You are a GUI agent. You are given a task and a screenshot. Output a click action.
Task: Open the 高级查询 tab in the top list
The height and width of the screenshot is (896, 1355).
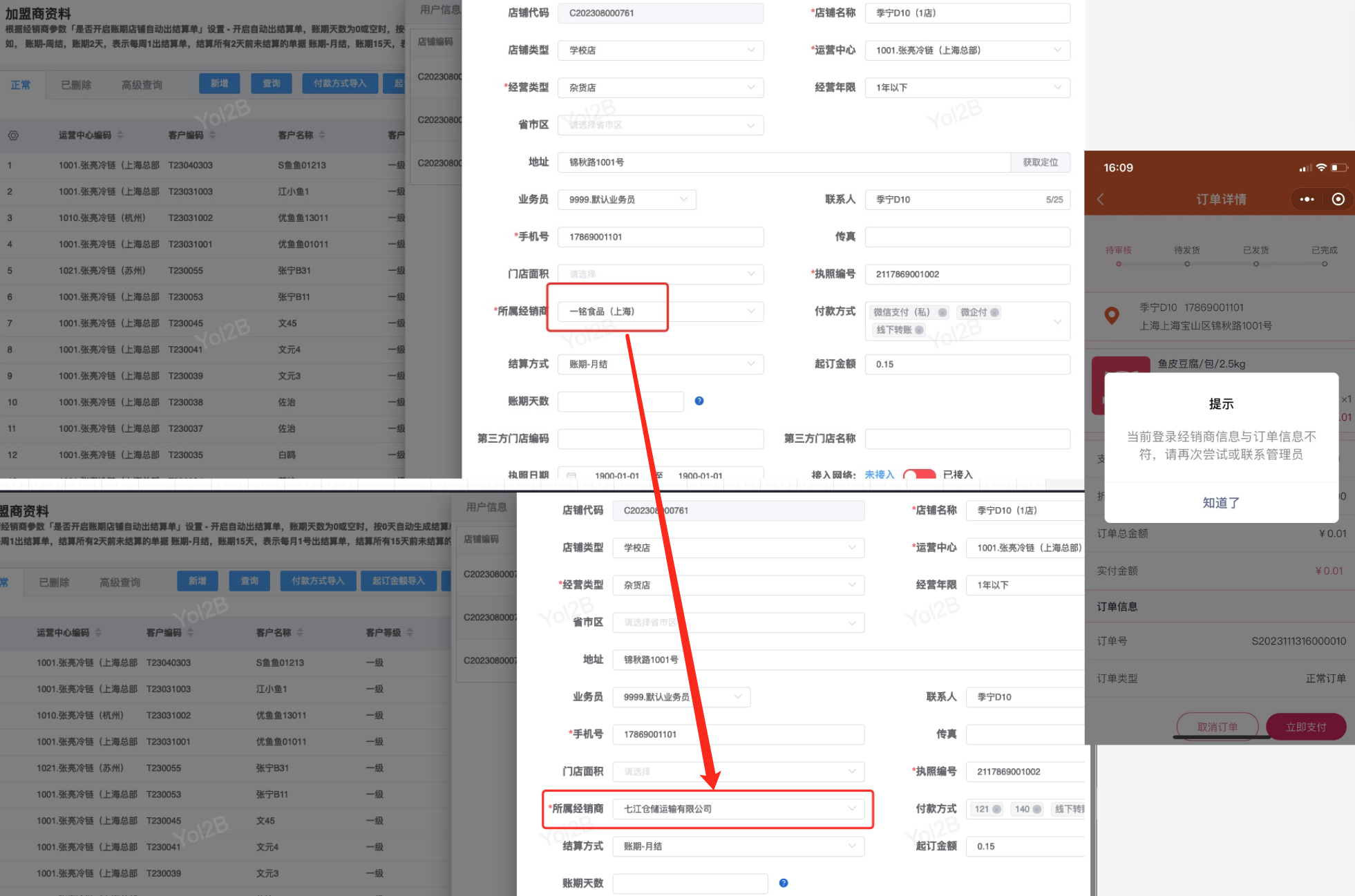click(x=142, y=85)
